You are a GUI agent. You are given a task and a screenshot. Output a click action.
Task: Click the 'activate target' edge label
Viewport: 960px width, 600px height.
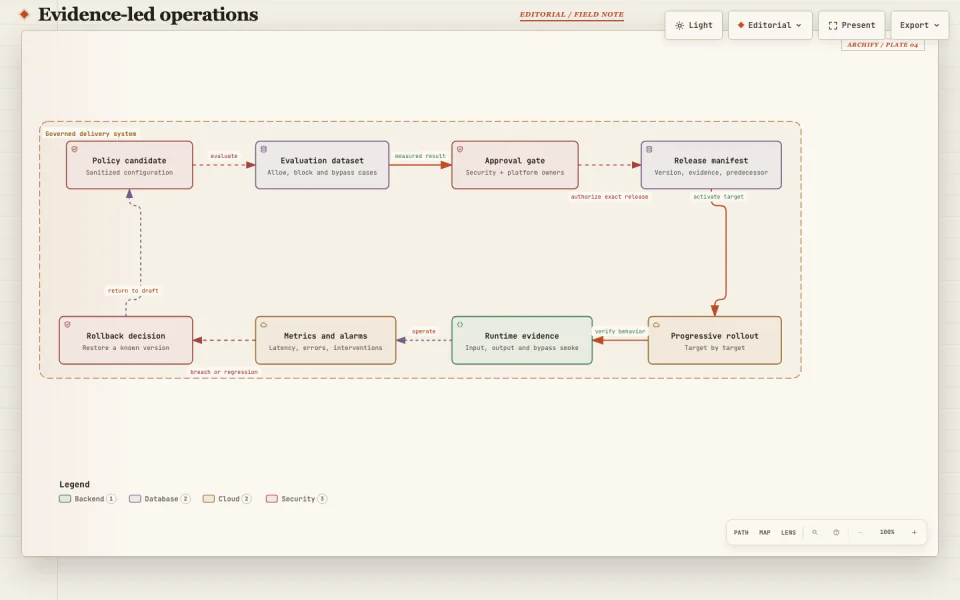[718, 197]
